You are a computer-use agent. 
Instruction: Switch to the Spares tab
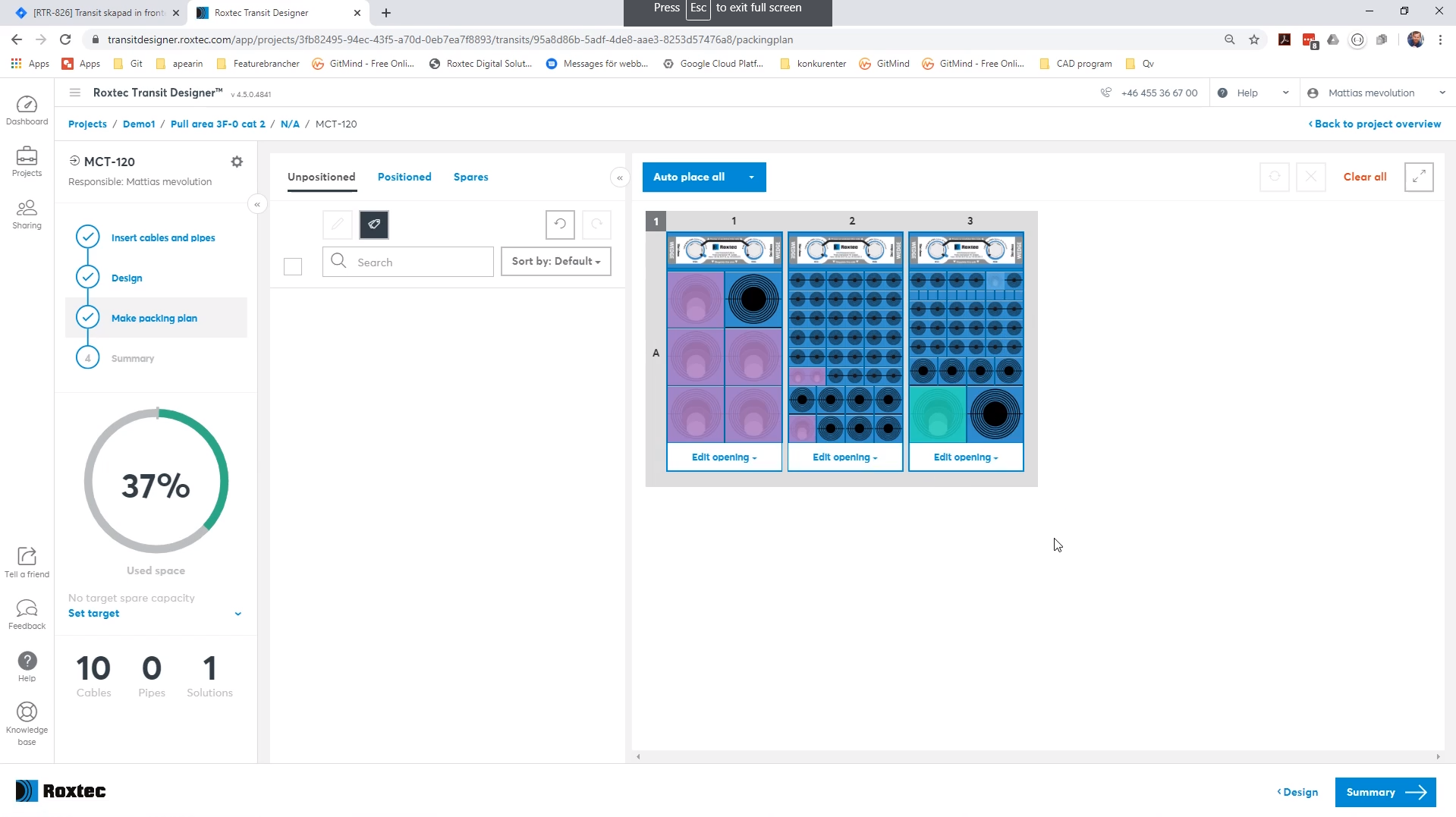click(x=470, y=177)
